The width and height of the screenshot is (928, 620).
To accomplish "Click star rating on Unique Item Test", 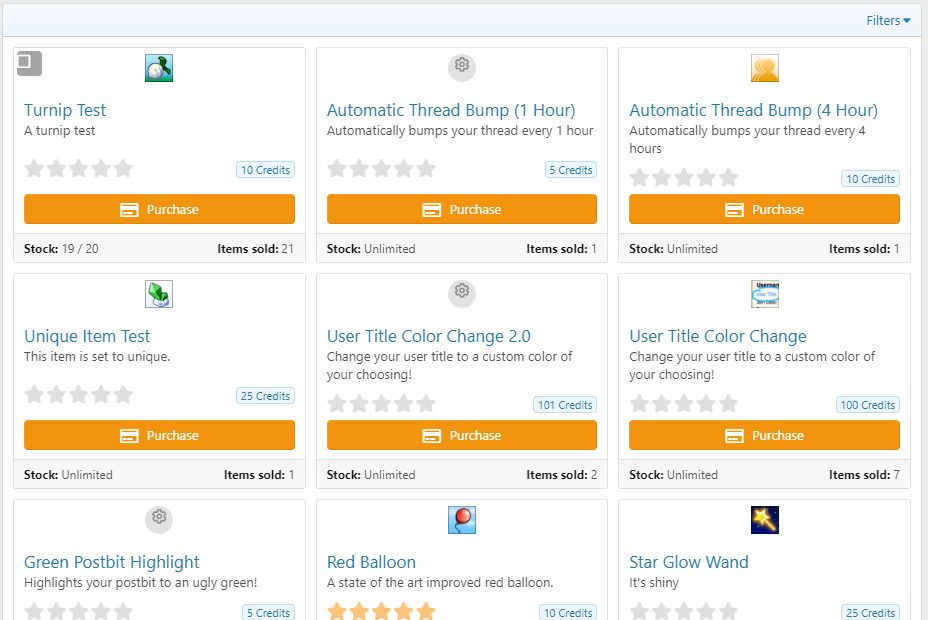I will pos(79,395).
